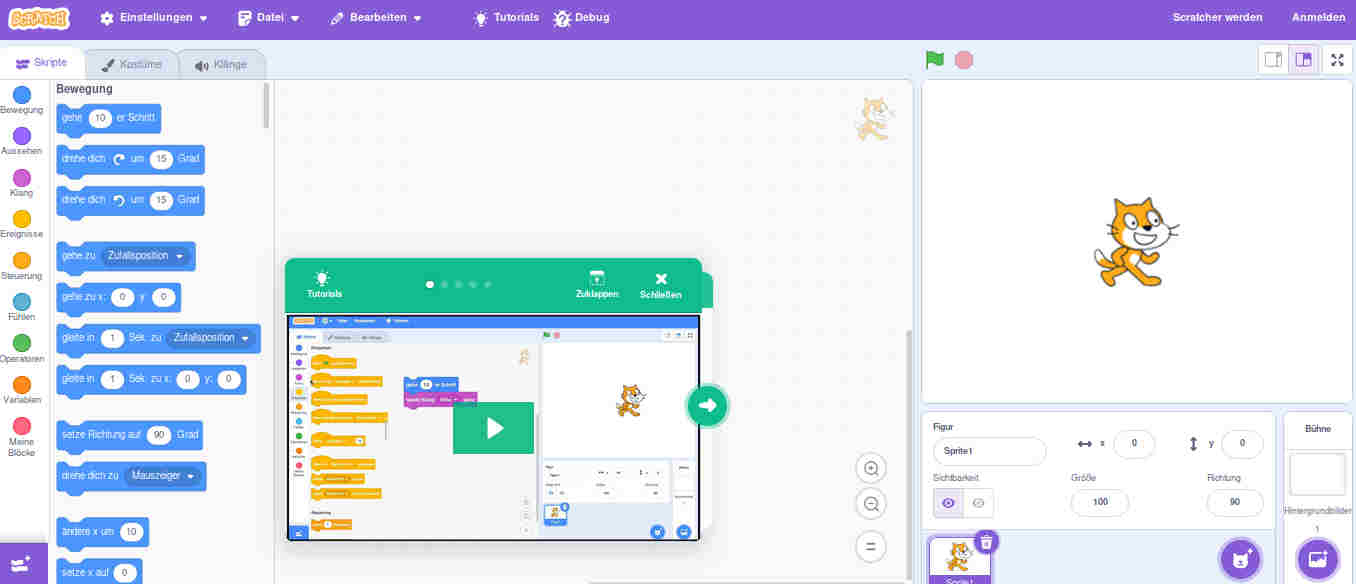The image size is (1356, 584).
Task: Switch to small stage layout
Action: click(1274, 60)
